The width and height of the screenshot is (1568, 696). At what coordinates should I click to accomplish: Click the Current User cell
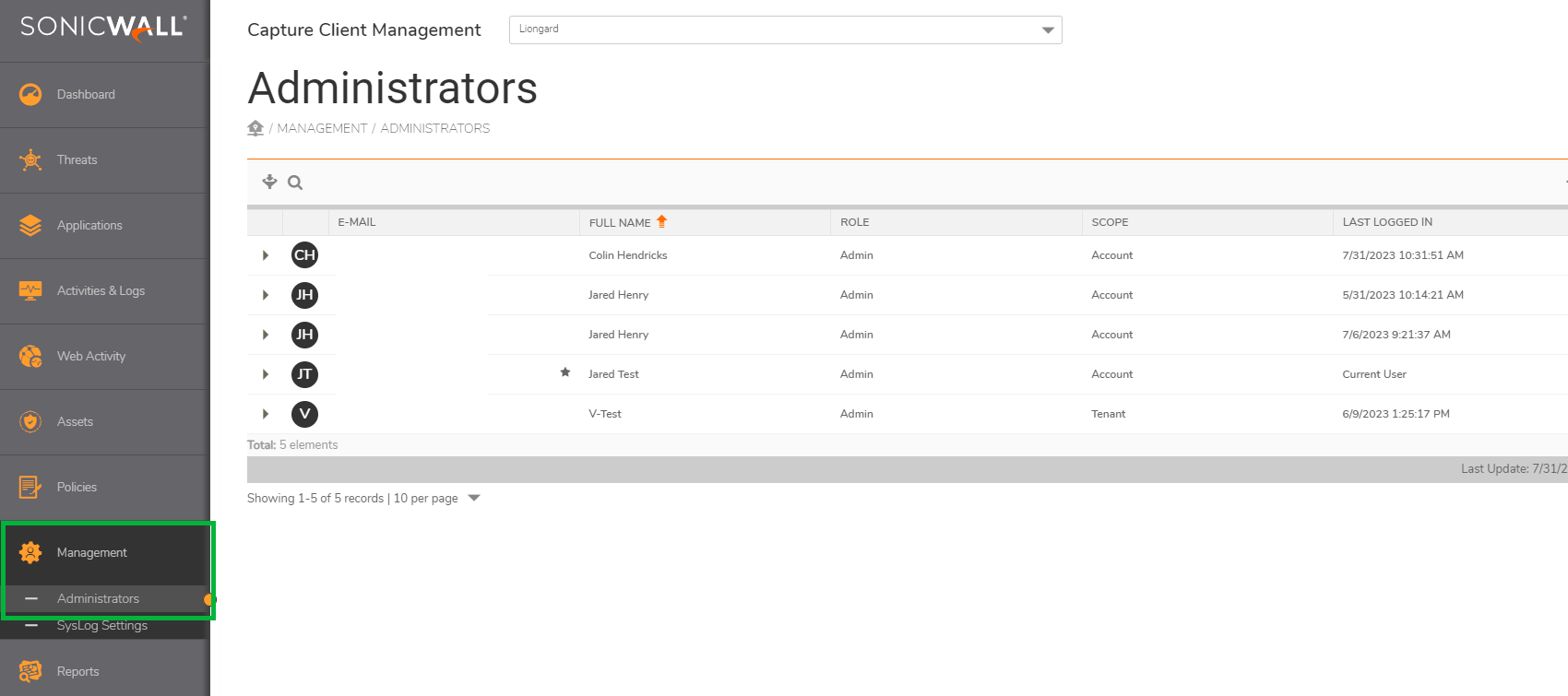coord(1374,374)
